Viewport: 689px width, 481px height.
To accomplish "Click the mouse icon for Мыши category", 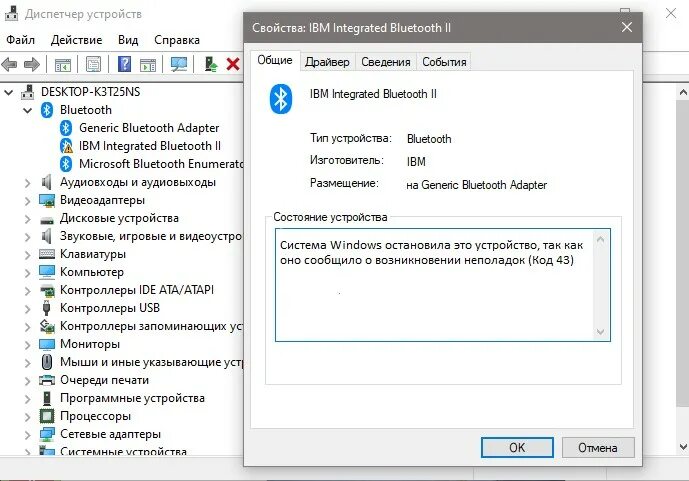I will click(x=47, y=362).
